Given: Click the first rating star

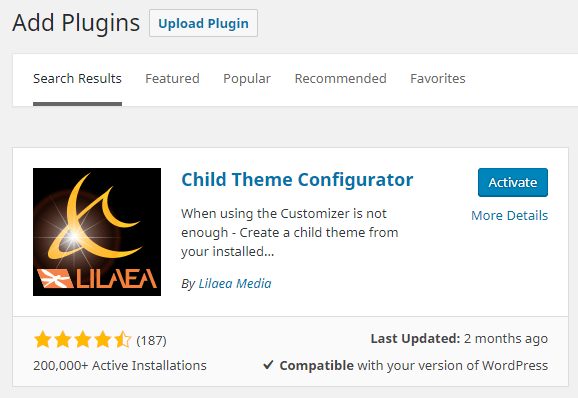Looking at the screenshot, I should 43,340.
